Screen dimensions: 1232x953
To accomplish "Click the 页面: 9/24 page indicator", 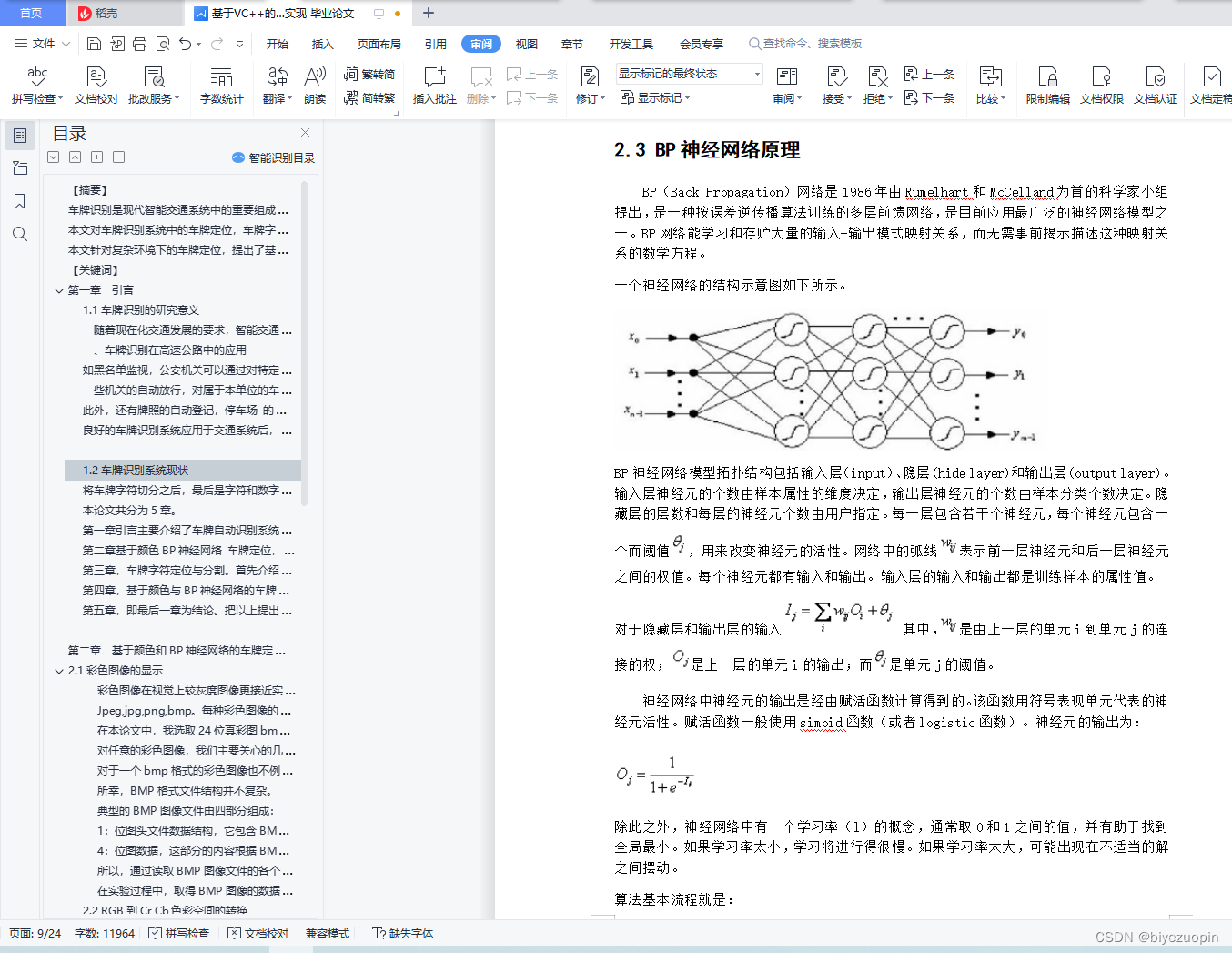I will coord(35,933).
